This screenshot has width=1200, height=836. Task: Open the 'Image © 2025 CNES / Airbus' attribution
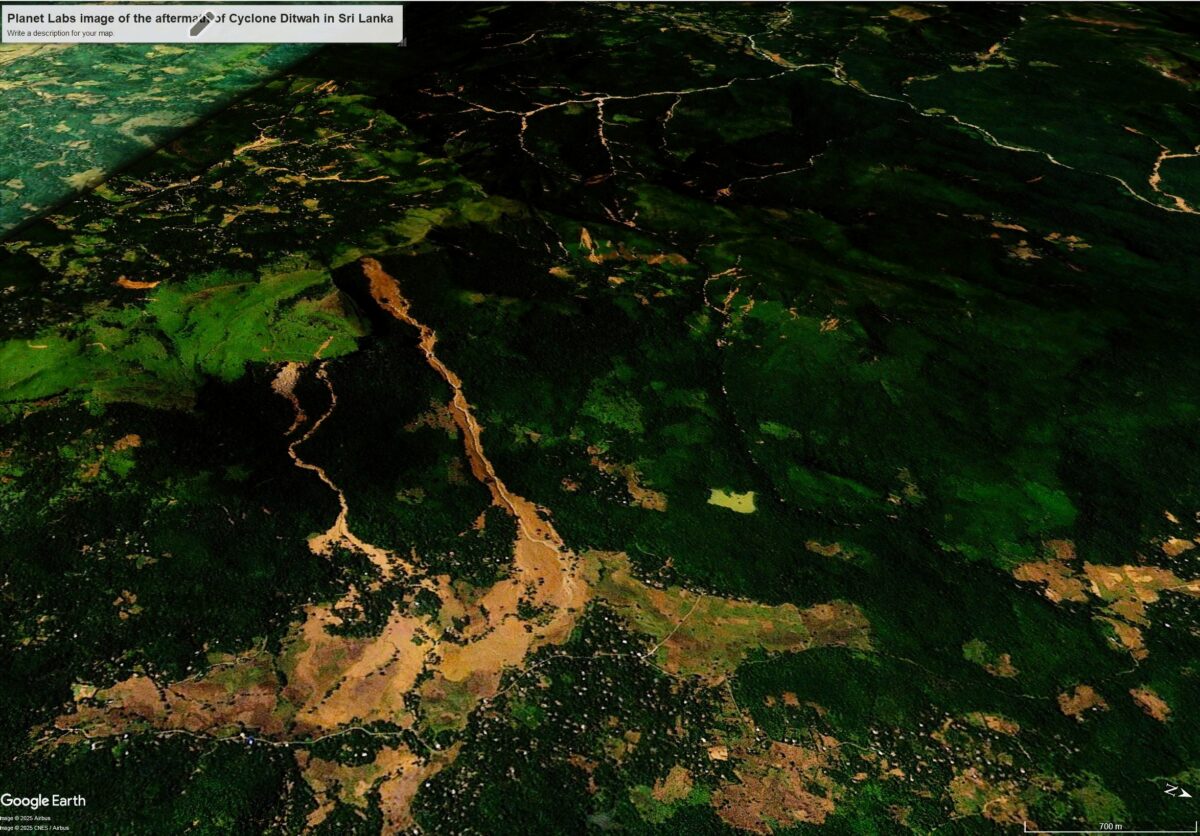[x=33, y=827]
